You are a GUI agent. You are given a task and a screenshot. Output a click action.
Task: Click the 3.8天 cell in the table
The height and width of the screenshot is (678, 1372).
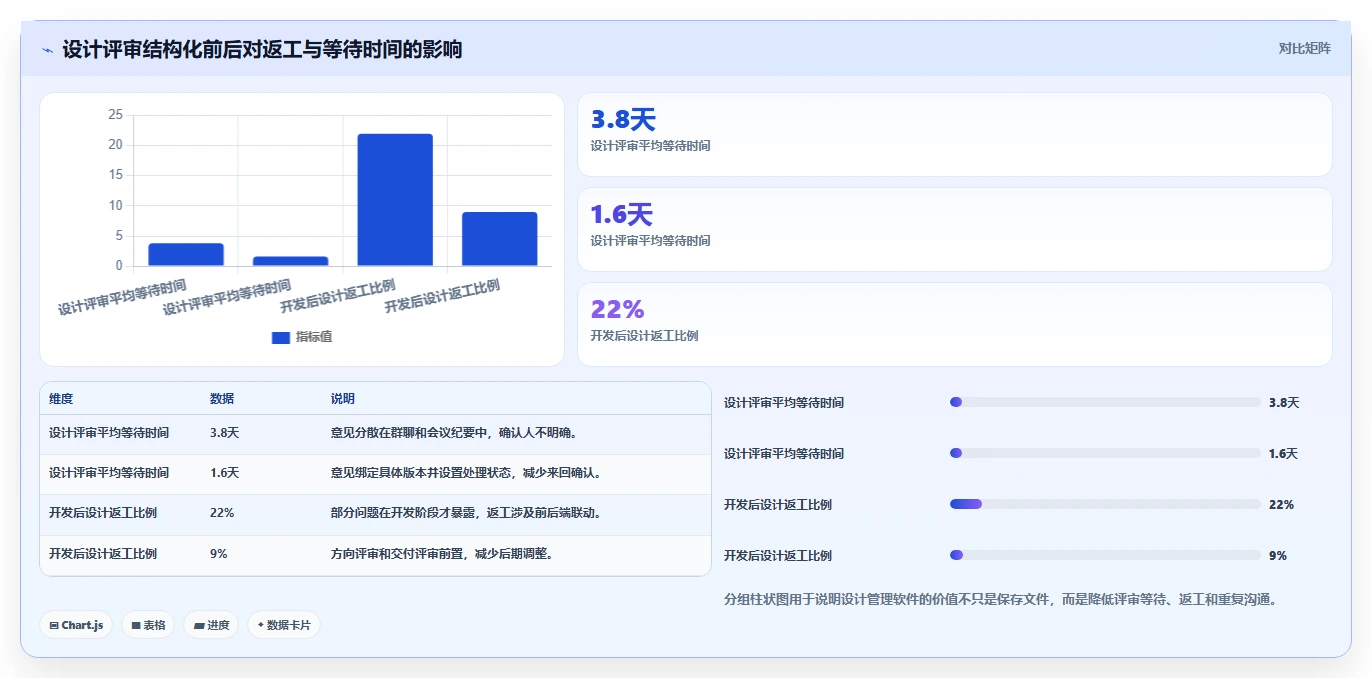225,433
